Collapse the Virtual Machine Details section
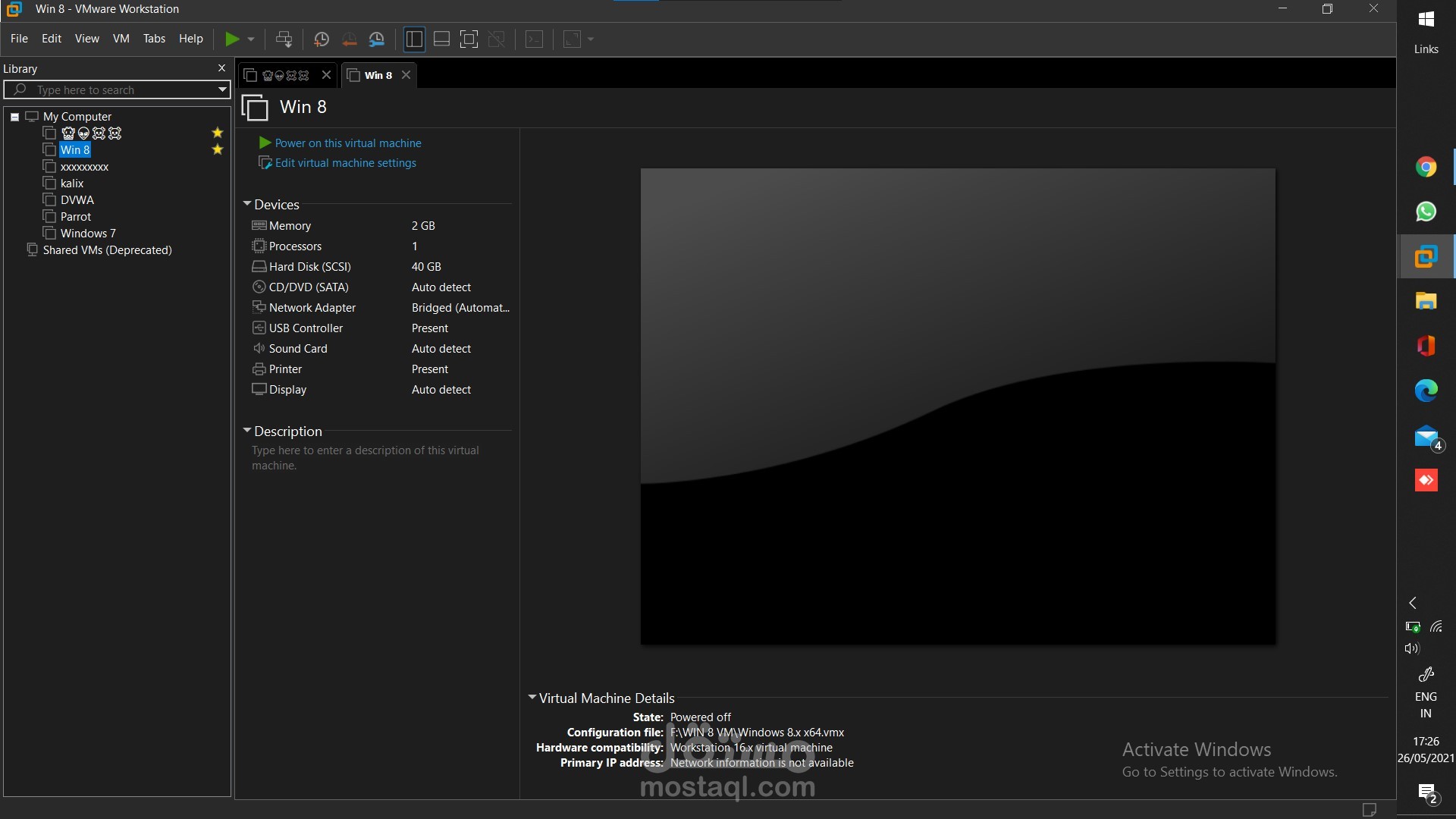The height and width of the screenshot is (819, 1456). (x=532, y=698)
